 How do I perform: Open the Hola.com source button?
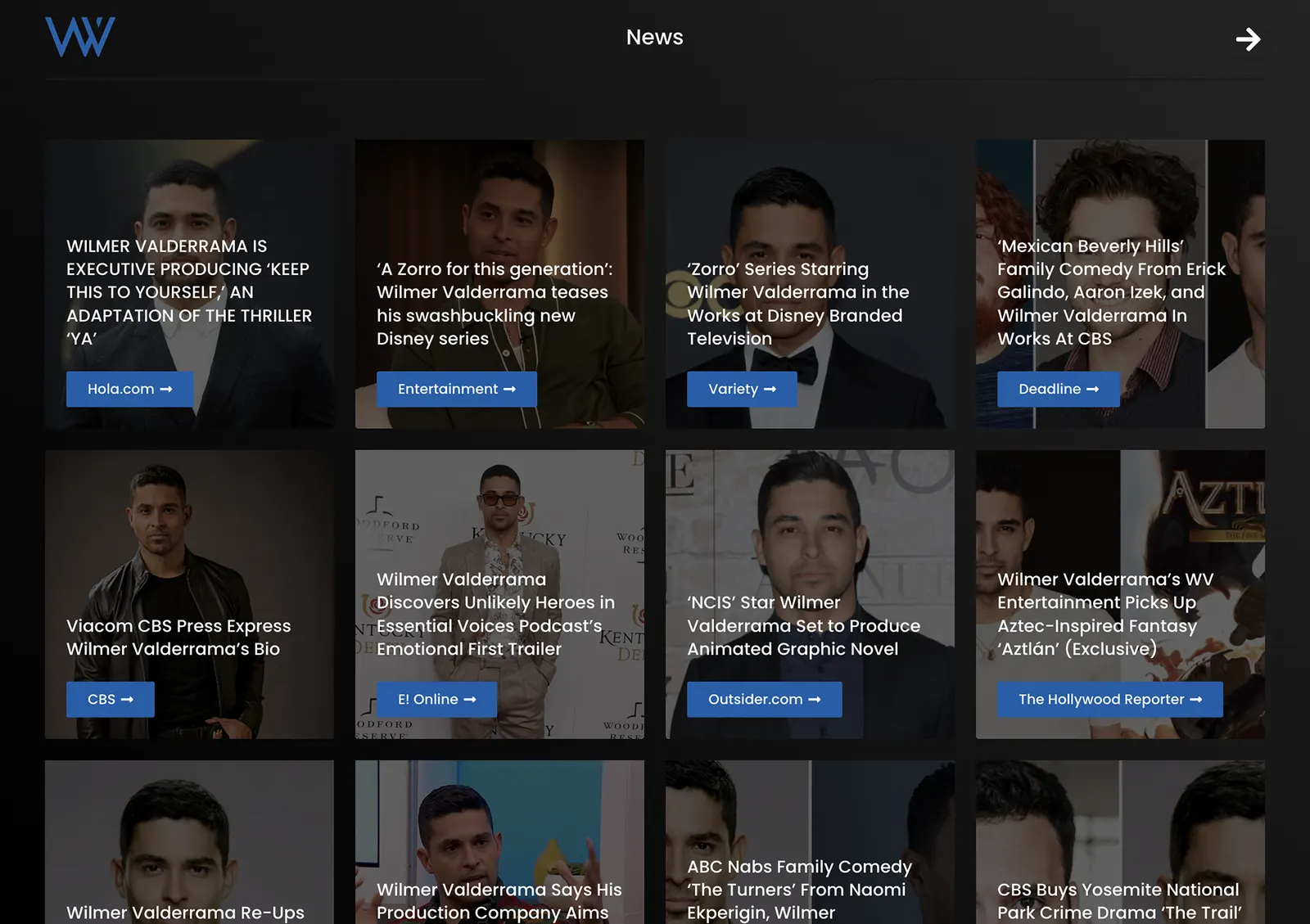click(x=130, y=389)
